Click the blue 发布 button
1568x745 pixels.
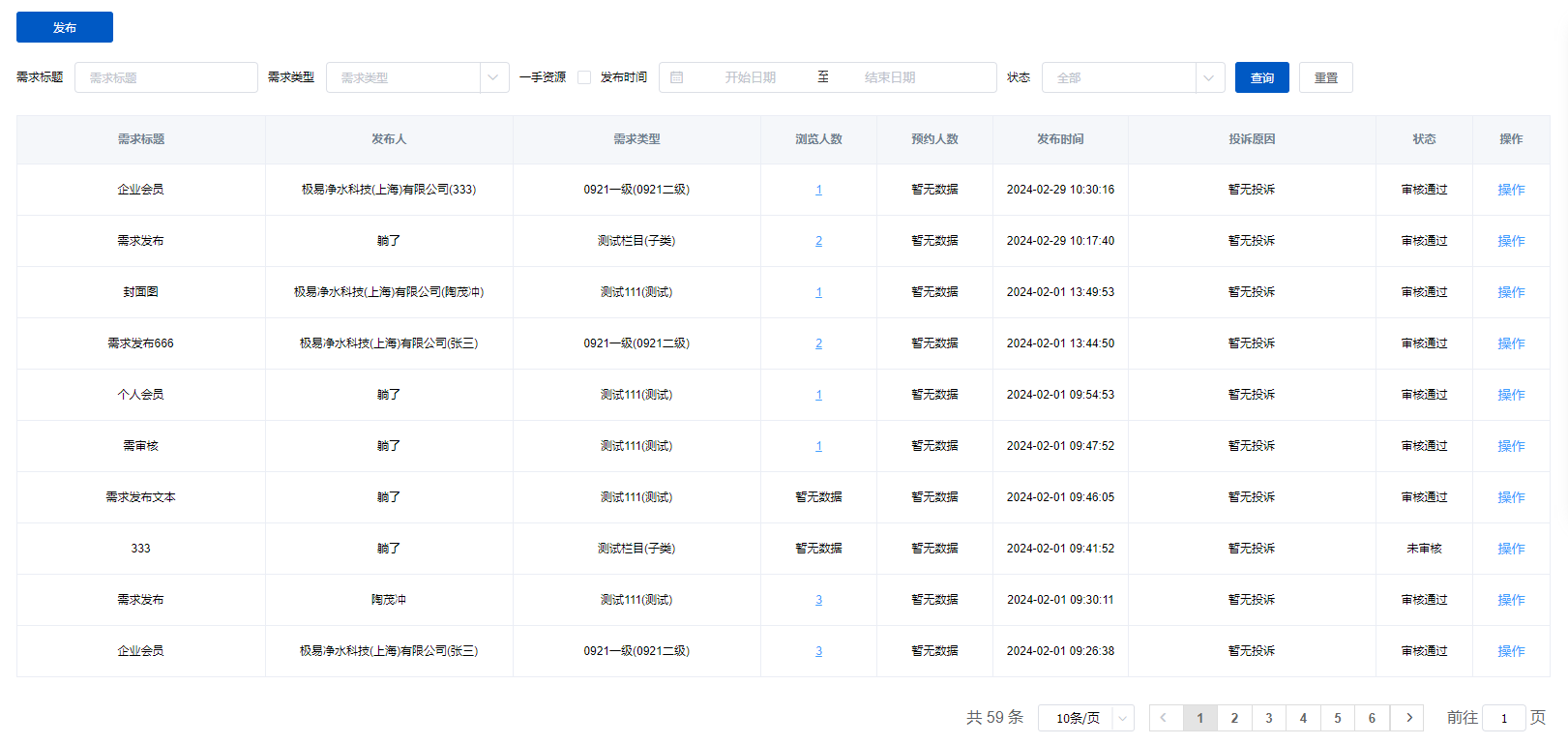click(x=65, y=27)
